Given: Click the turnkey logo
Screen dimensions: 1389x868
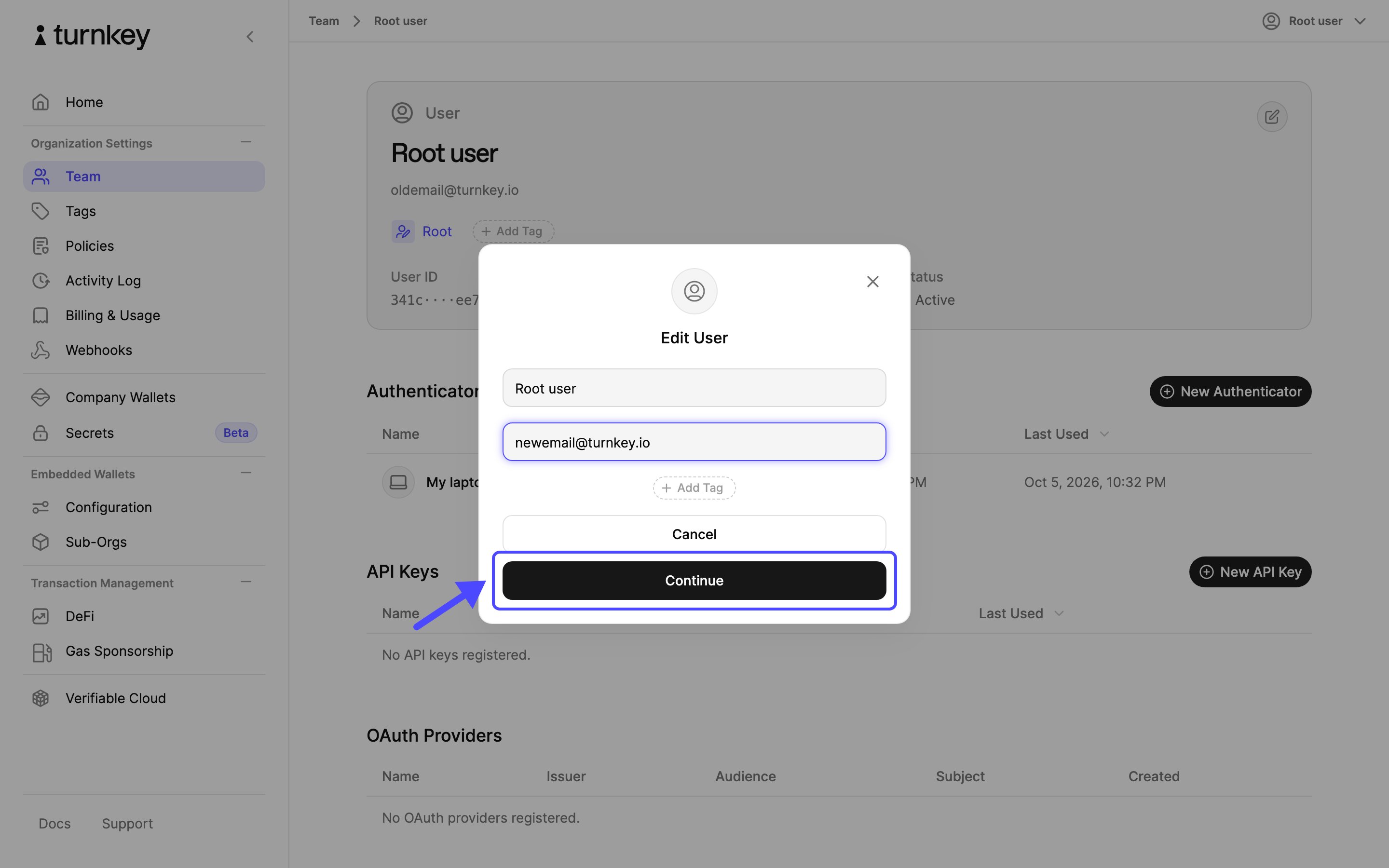Looking at the screenshot, I should (93, 36).
